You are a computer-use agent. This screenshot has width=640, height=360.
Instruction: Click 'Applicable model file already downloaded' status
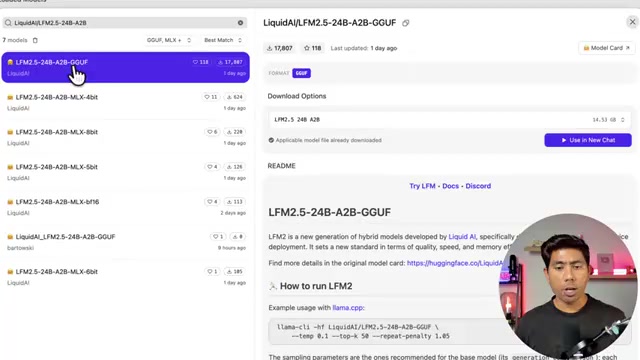[x=325, y=140]
